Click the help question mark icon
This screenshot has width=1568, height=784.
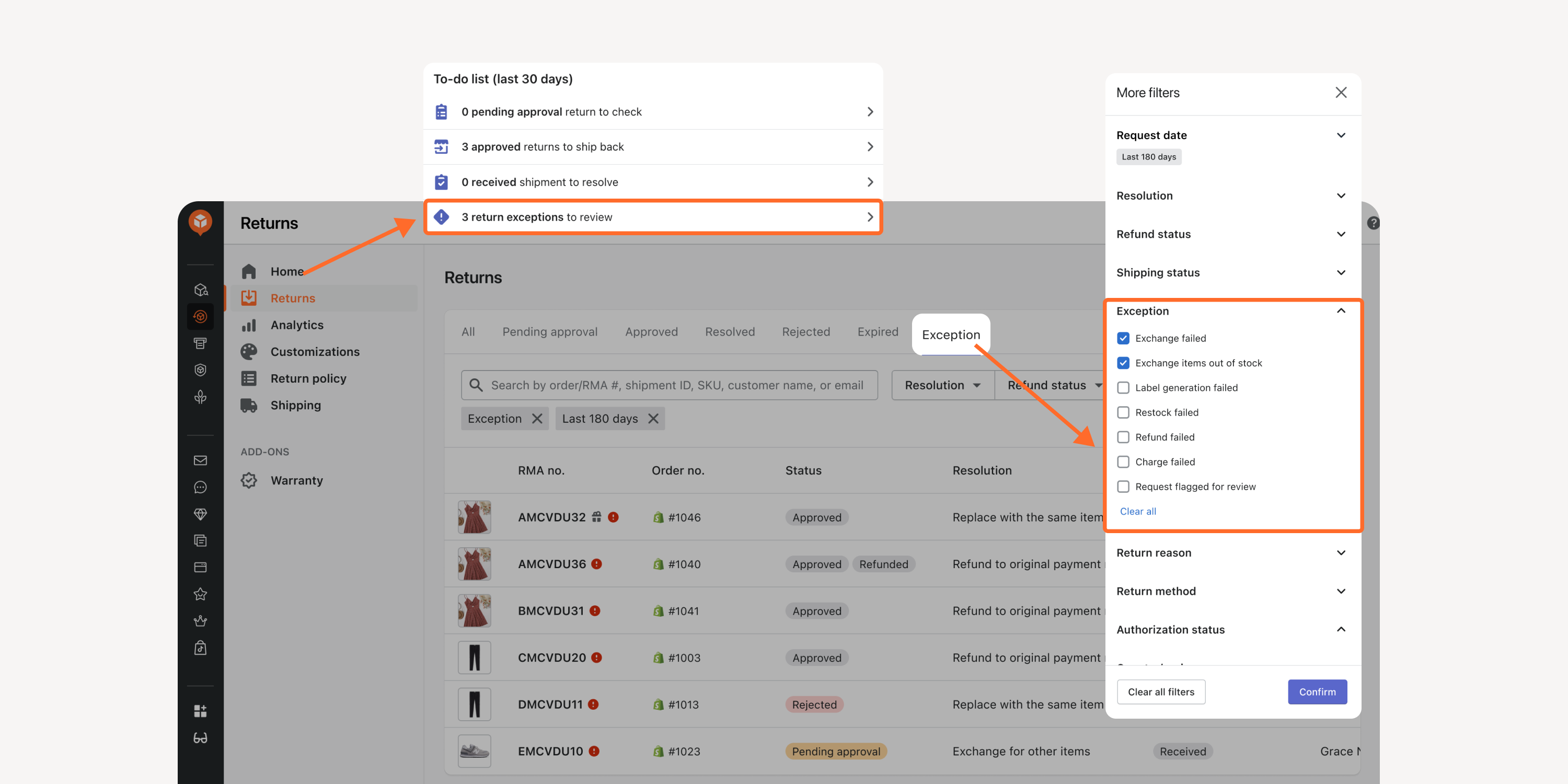point(1373,223)
